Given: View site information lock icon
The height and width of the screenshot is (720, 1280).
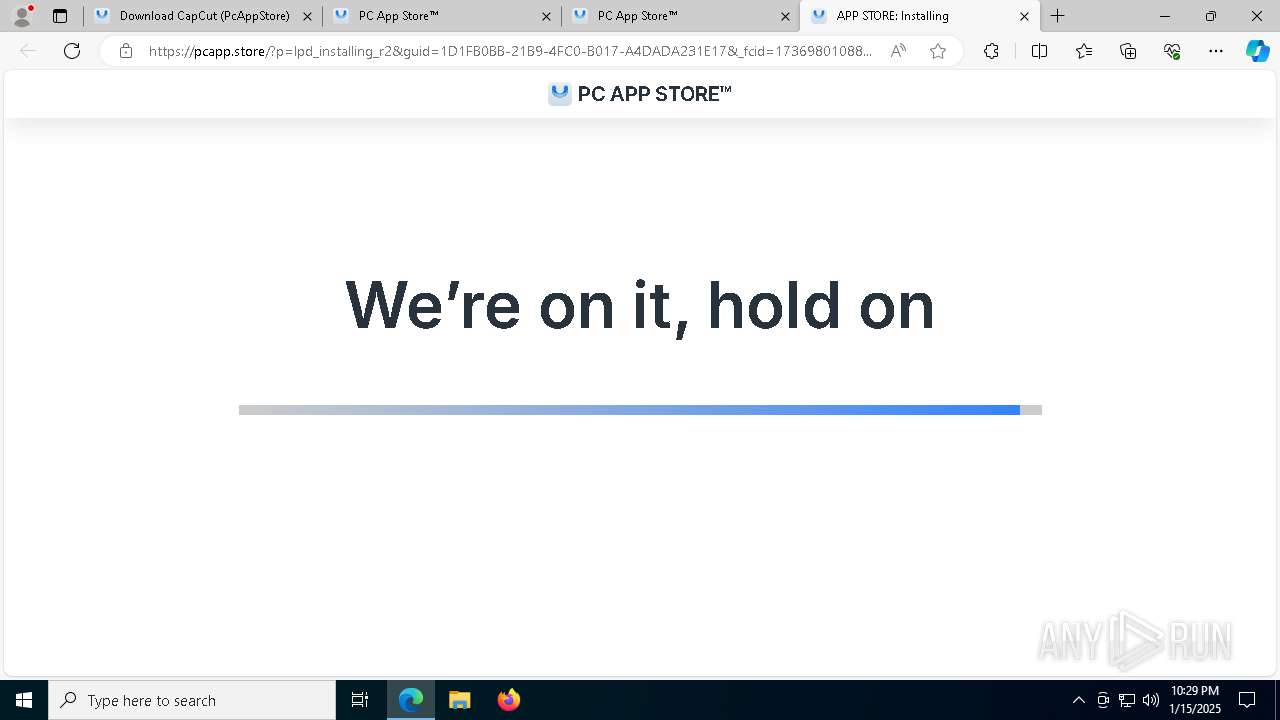Looking at the screenshot, I should 126,51.
